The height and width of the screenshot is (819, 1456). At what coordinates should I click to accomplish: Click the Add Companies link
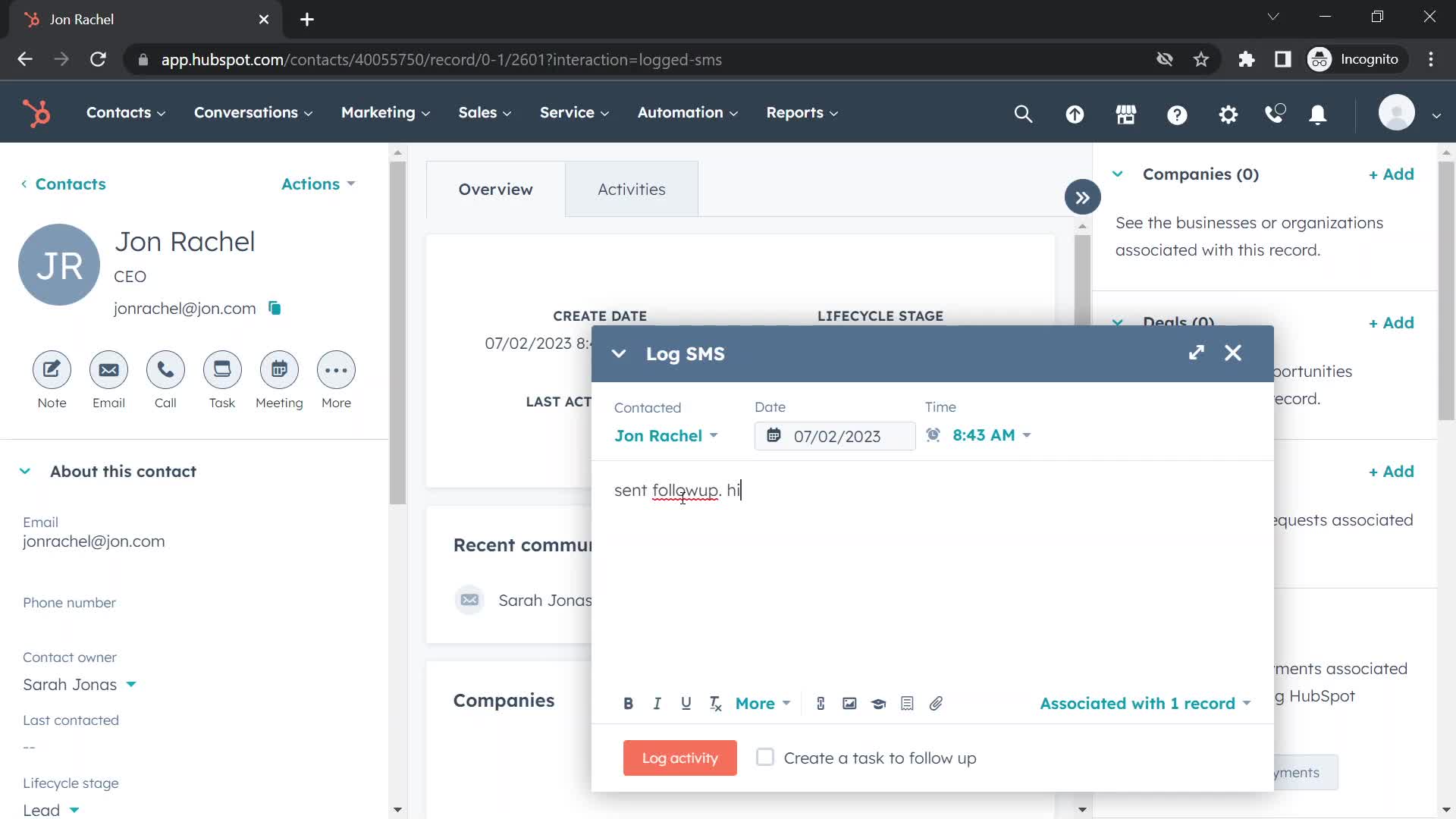tap(1391, 174)
